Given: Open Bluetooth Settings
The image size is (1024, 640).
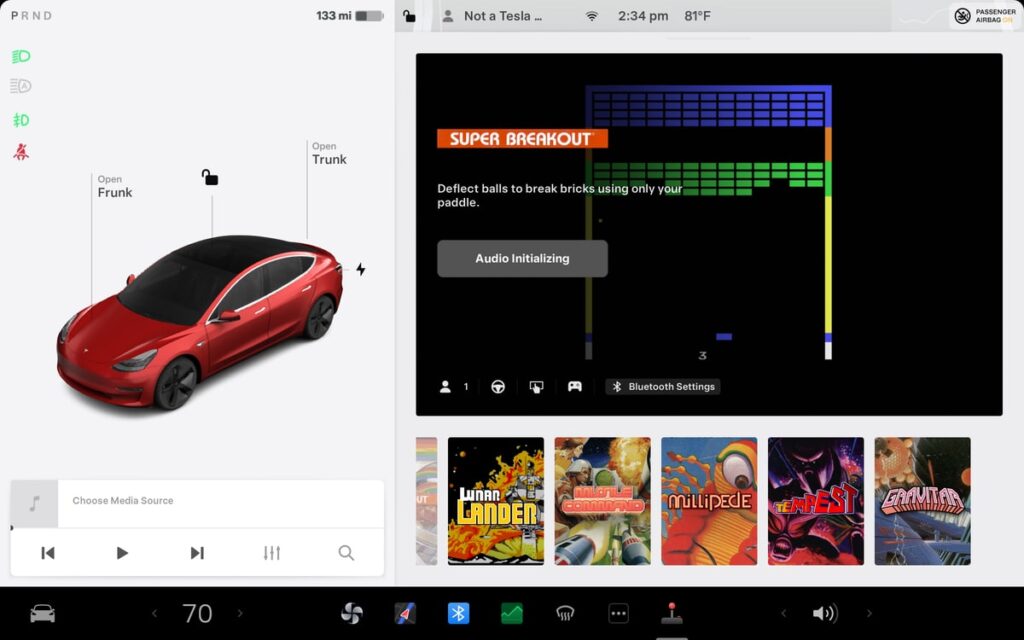Looking at the screenshot, I should click(662, 387).
